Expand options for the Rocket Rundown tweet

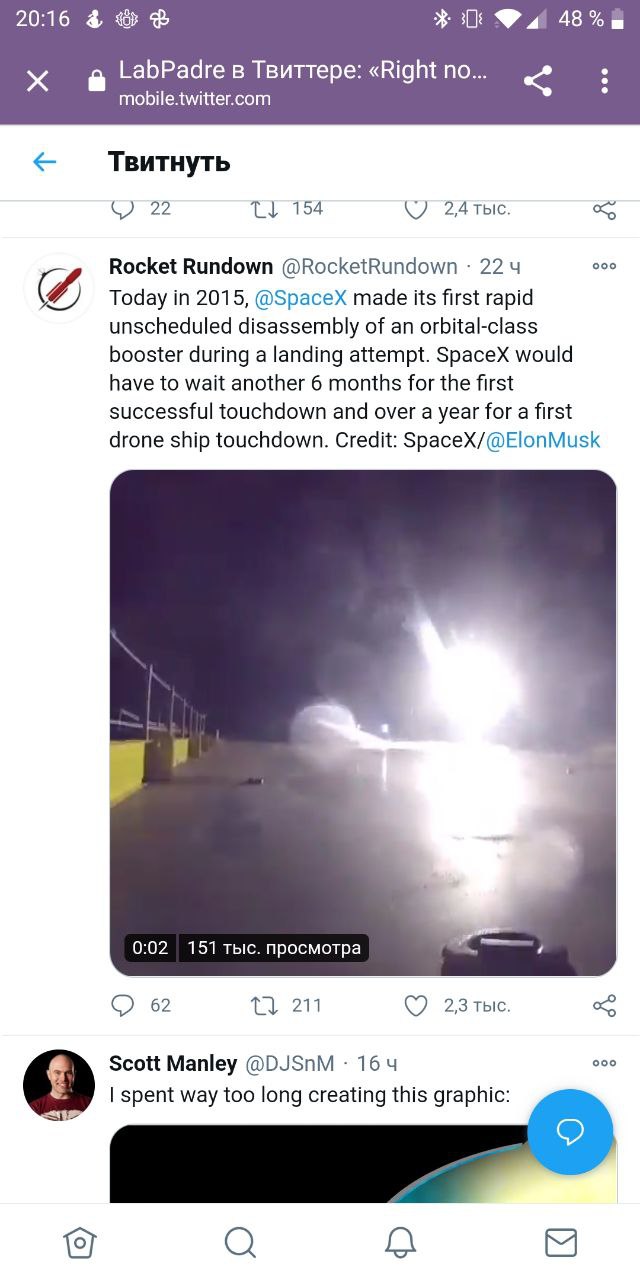[604, 267]
